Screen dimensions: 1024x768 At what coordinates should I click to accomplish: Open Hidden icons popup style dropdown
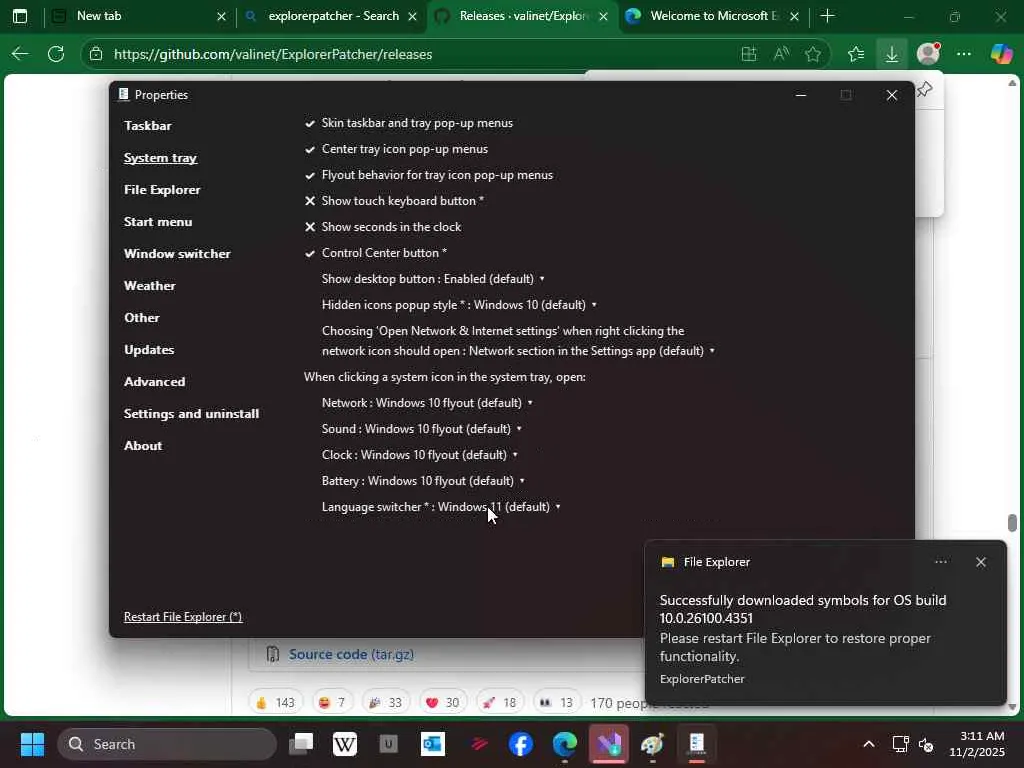point(459,305)
